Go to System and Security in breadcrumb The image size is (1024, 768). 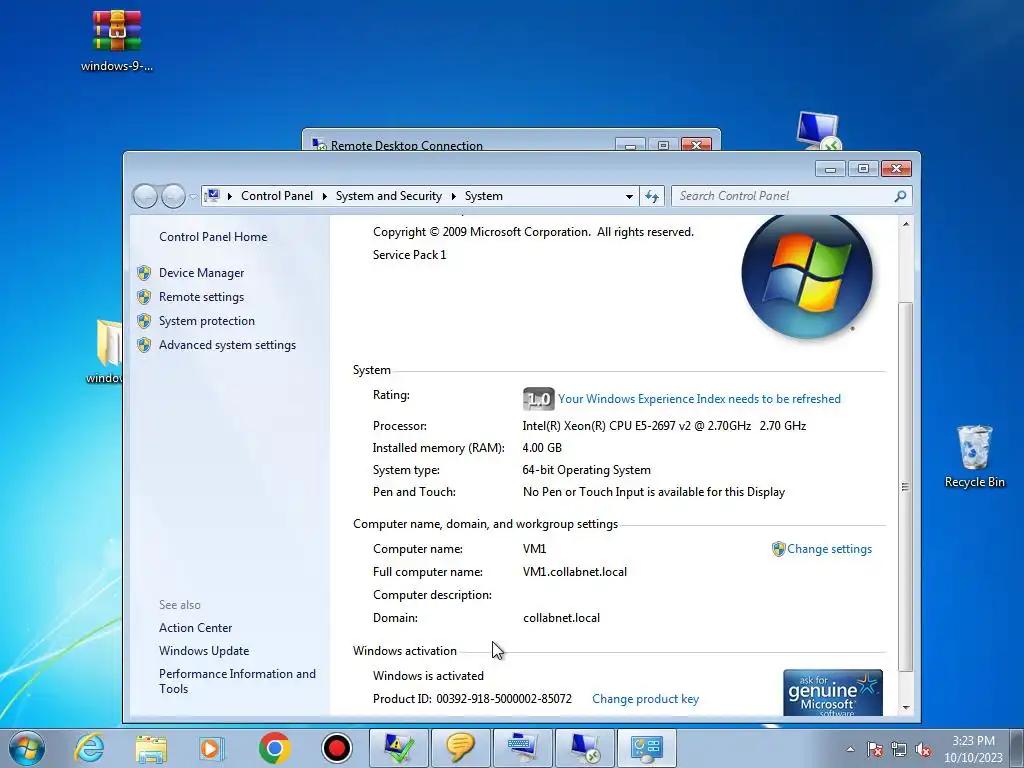click(x=389, y=196)
